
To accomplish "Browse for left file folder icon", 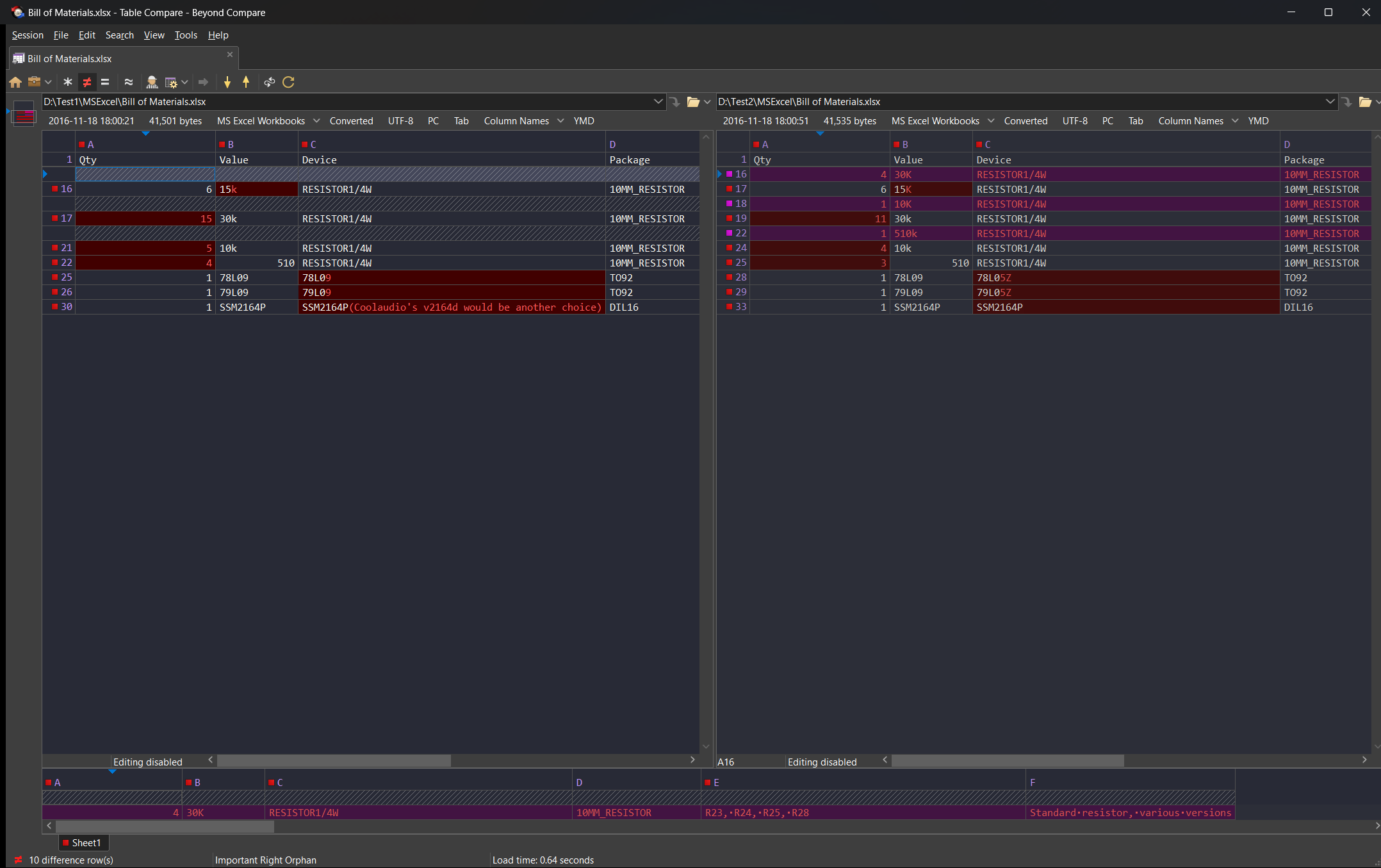I will pyautogui.click(x=693, y=102).
